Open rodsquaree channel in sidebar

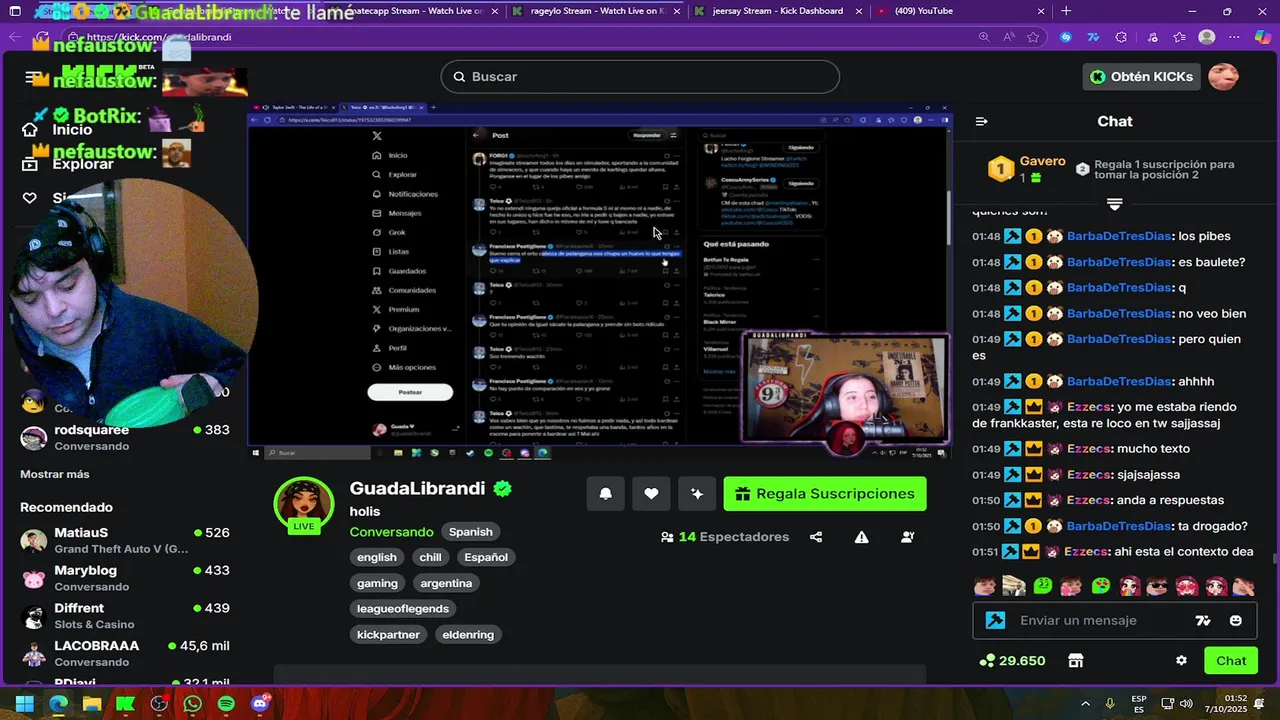pos(125,437)
